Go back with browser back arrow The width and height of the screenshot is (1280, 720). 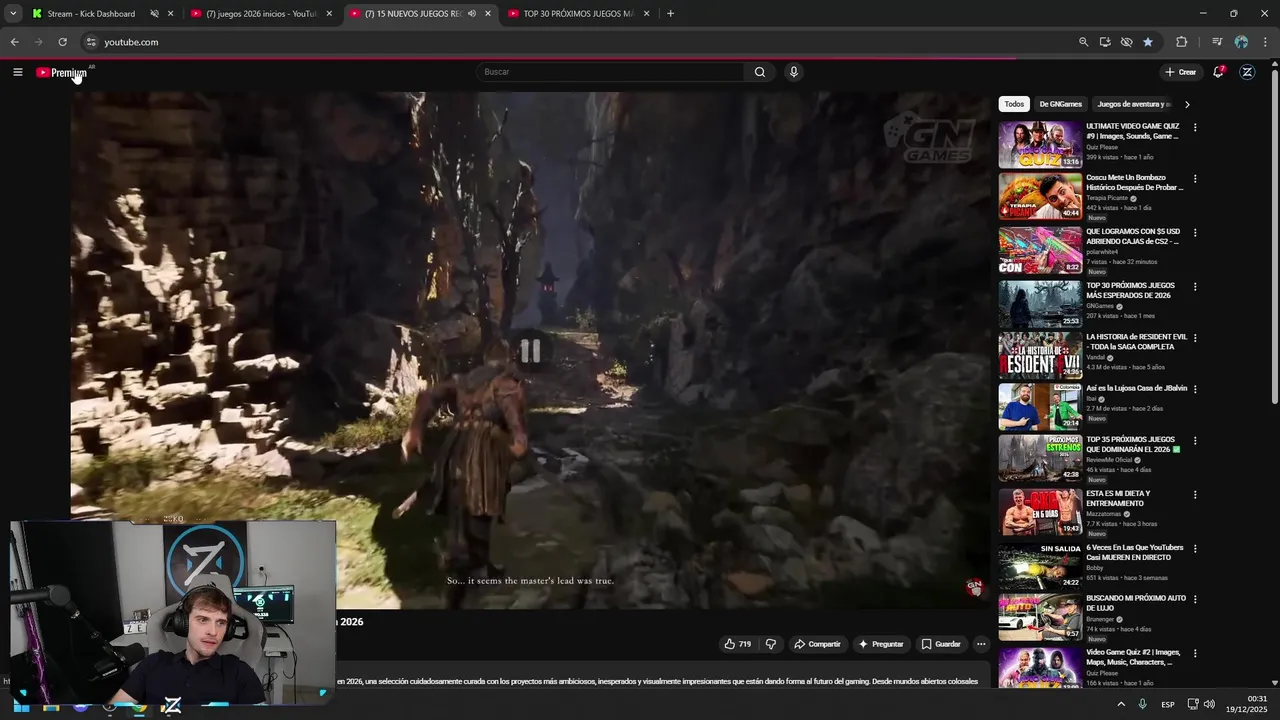[14, 42]
